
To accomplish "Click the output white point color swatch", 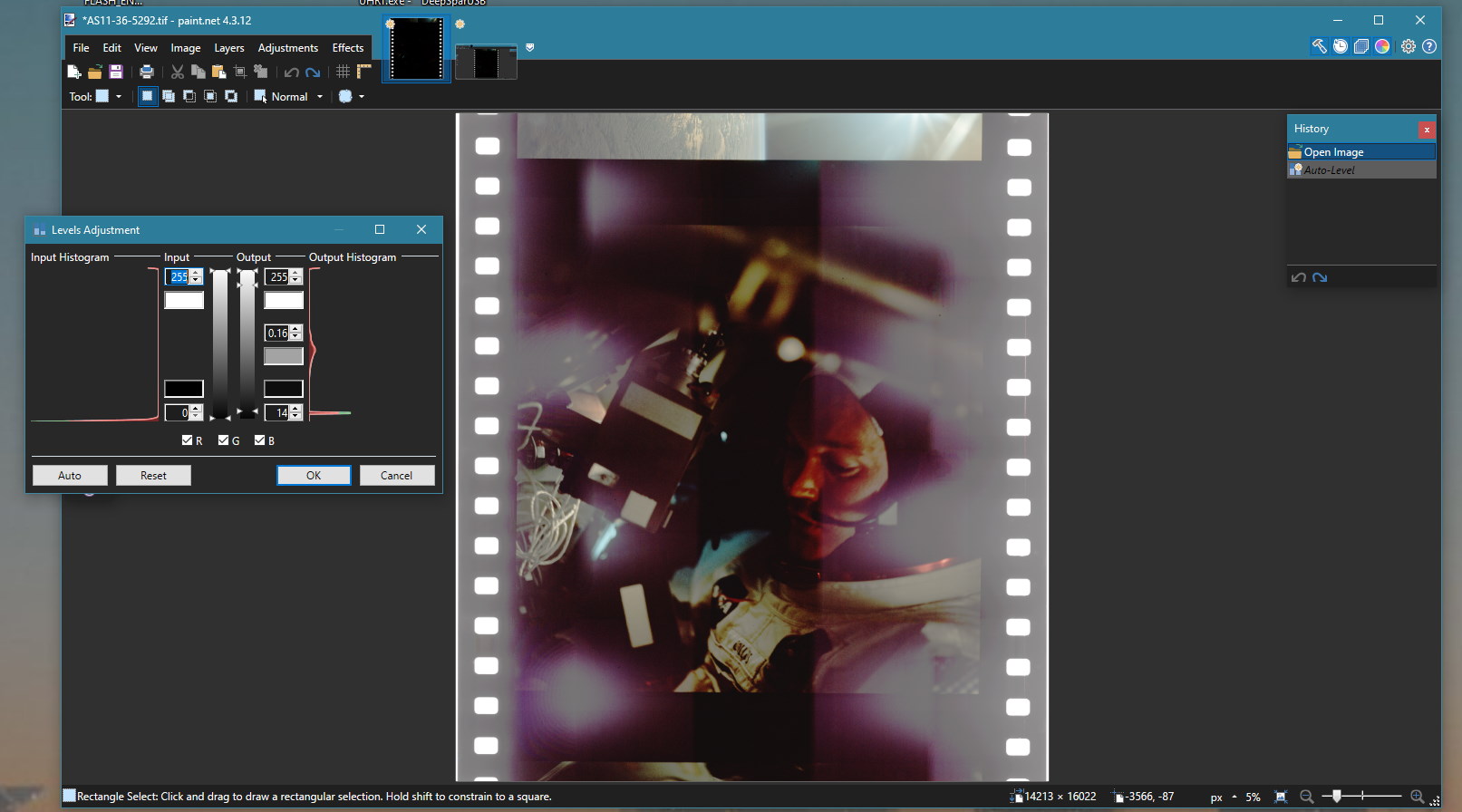I will click(284, 300).
